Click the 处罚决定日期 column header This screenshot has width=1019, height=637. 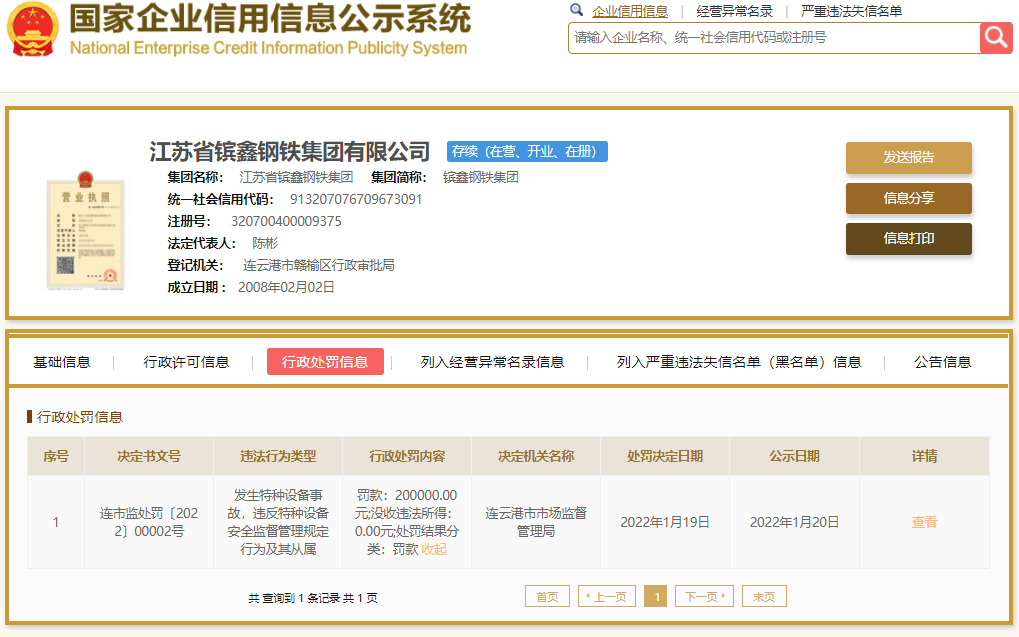click(665, 456)
